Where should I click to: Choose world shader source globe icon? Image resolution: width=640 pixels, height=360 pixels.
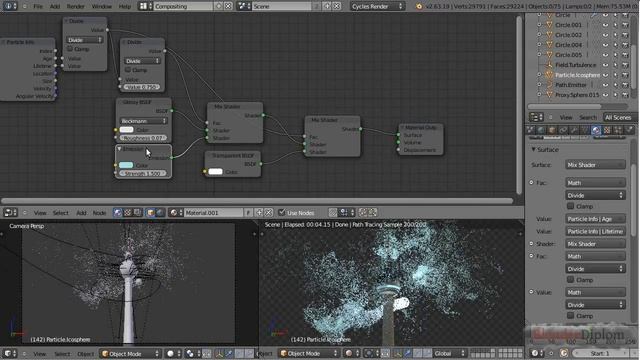[160, 213]
